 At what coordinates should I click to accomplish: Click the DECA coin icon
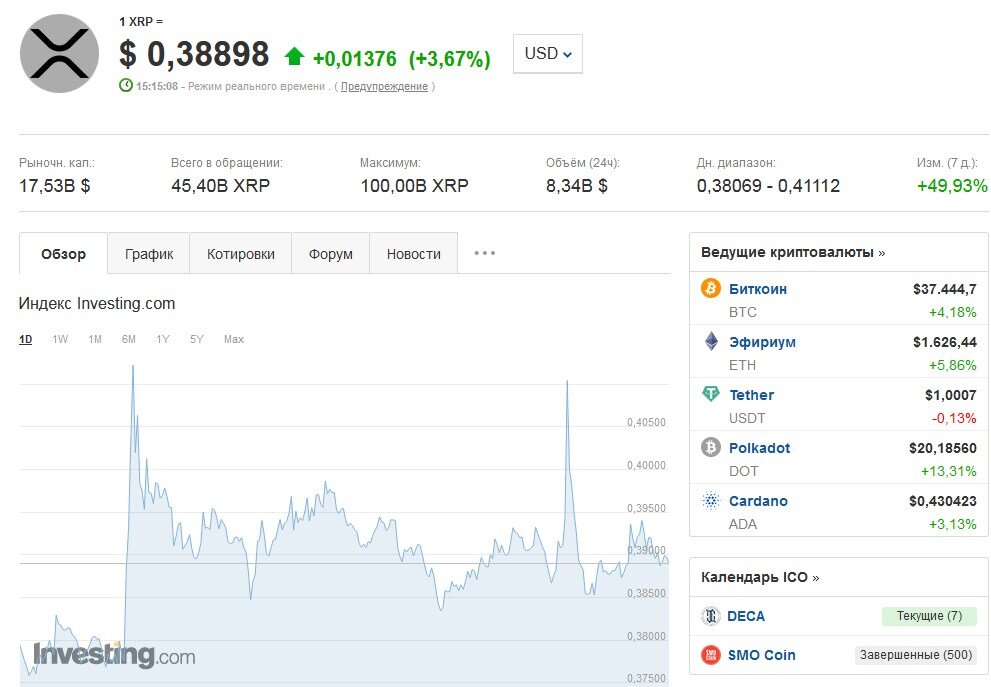click(711, 616)
